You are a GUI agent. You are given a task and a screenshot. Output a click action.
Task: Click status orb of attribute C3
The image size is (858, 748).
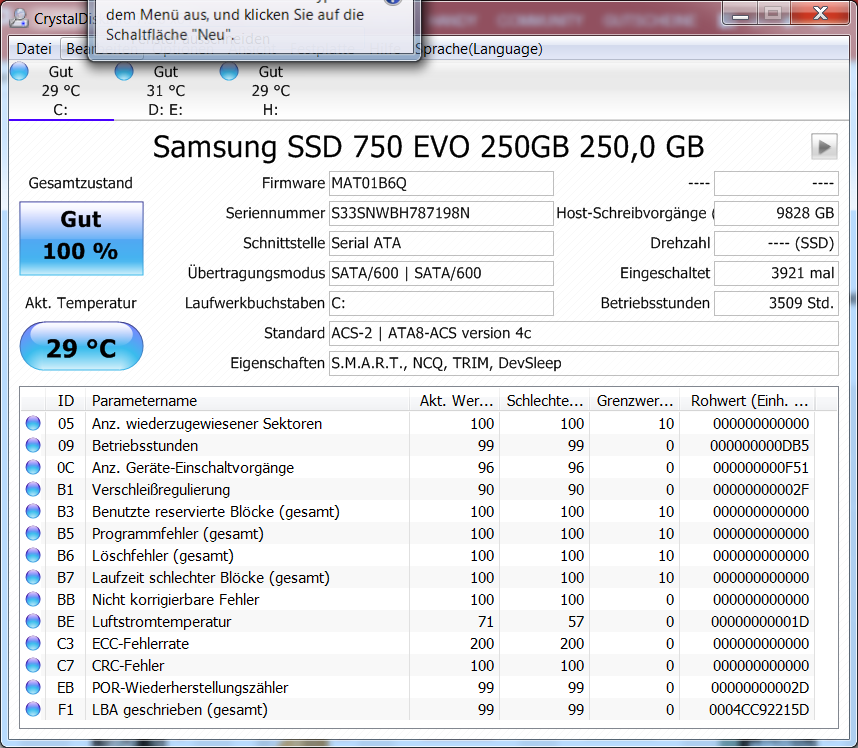click(33, 643)
